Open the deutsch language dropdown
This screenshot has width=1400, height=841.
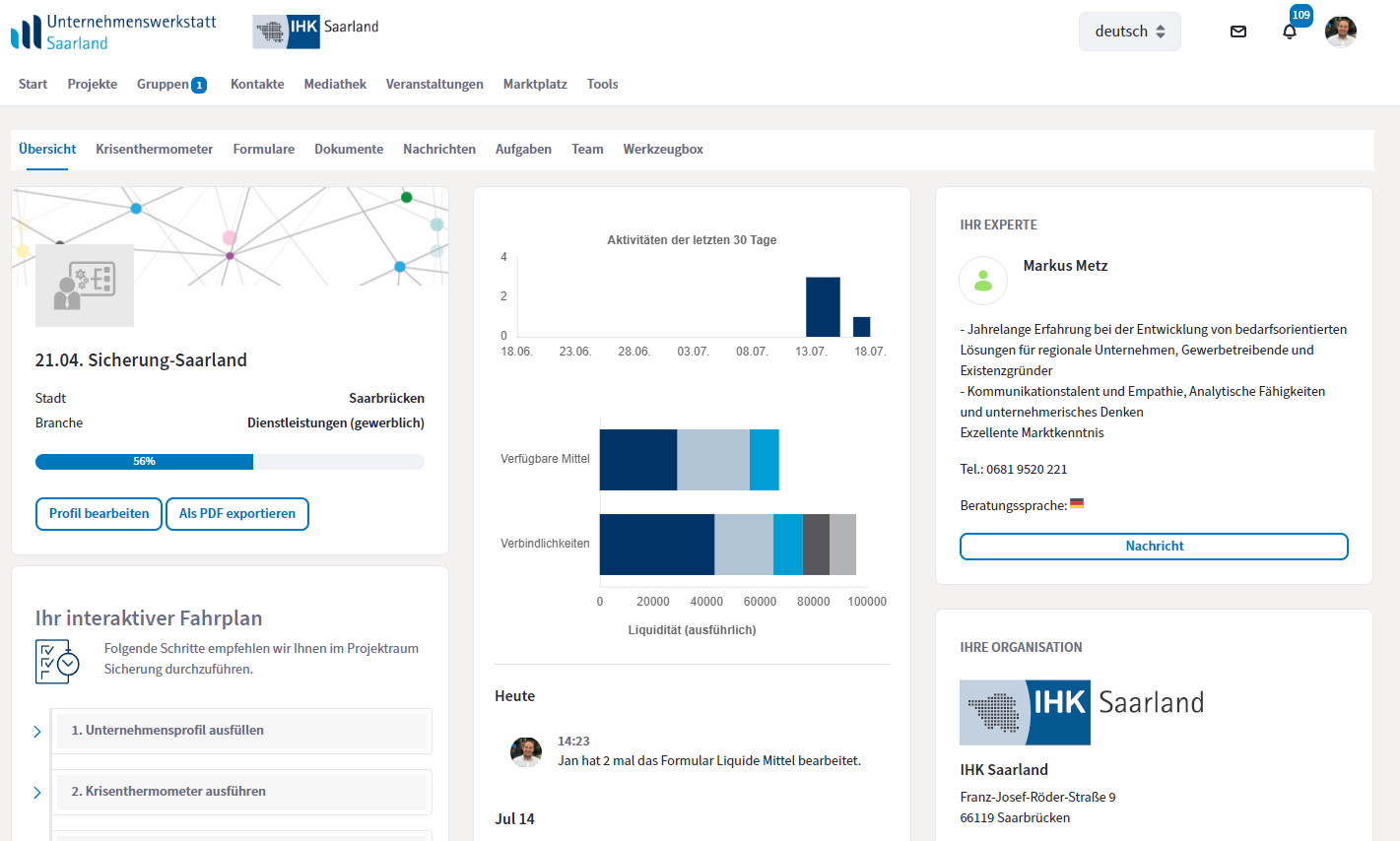1129,32
